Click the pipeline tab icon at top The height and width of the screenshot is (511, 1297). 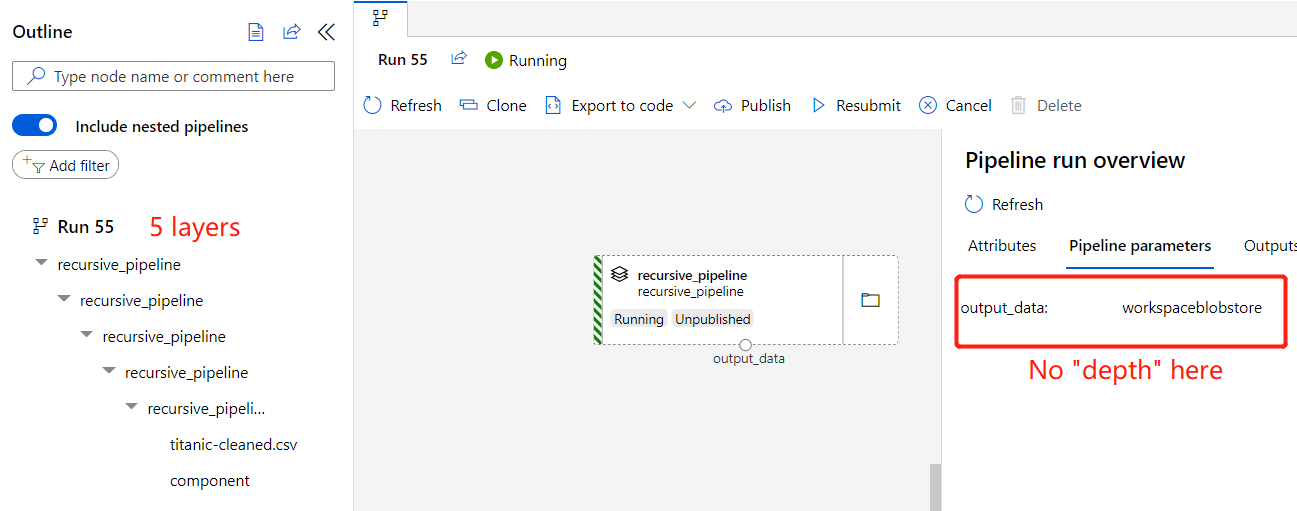380,17
